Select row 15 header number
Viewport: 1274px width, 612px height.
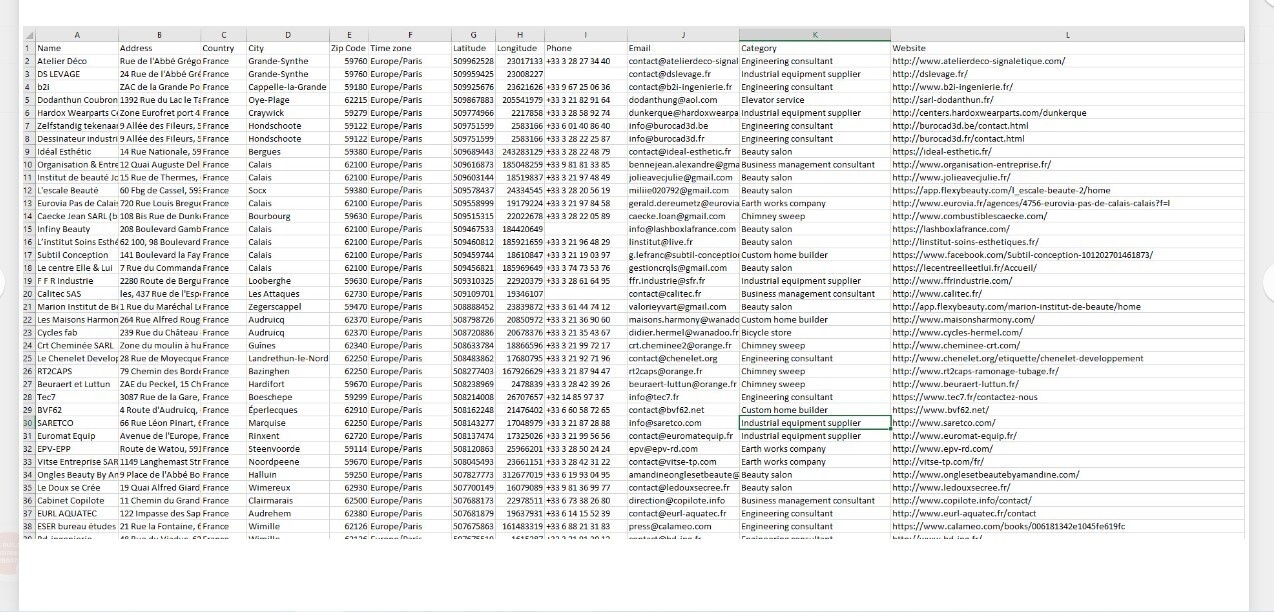pyautogui.click(x=28, y=229)
